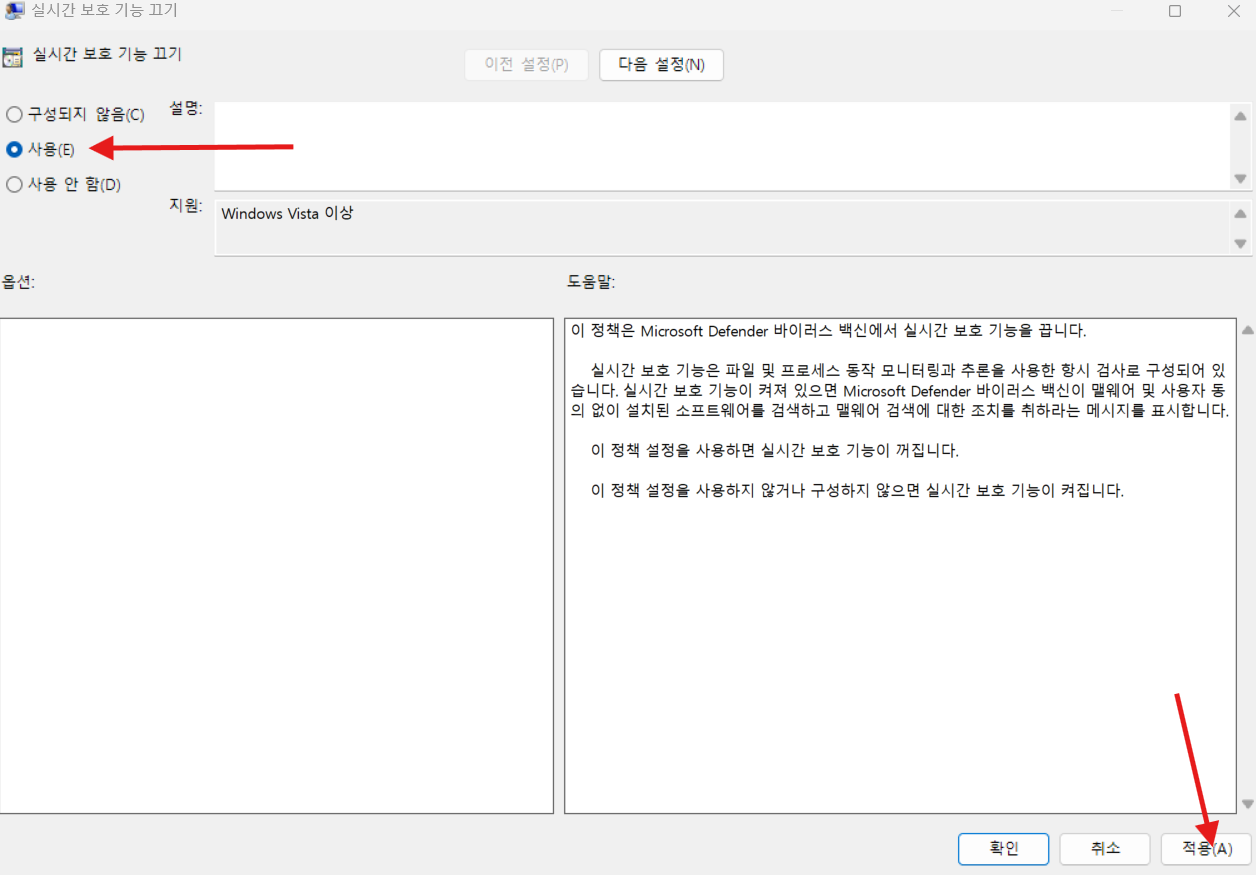Screen dimensions: 1256x875
Task: Cancel with the 취소 button
Action: pyautogui.click(x=1105, y=849)
